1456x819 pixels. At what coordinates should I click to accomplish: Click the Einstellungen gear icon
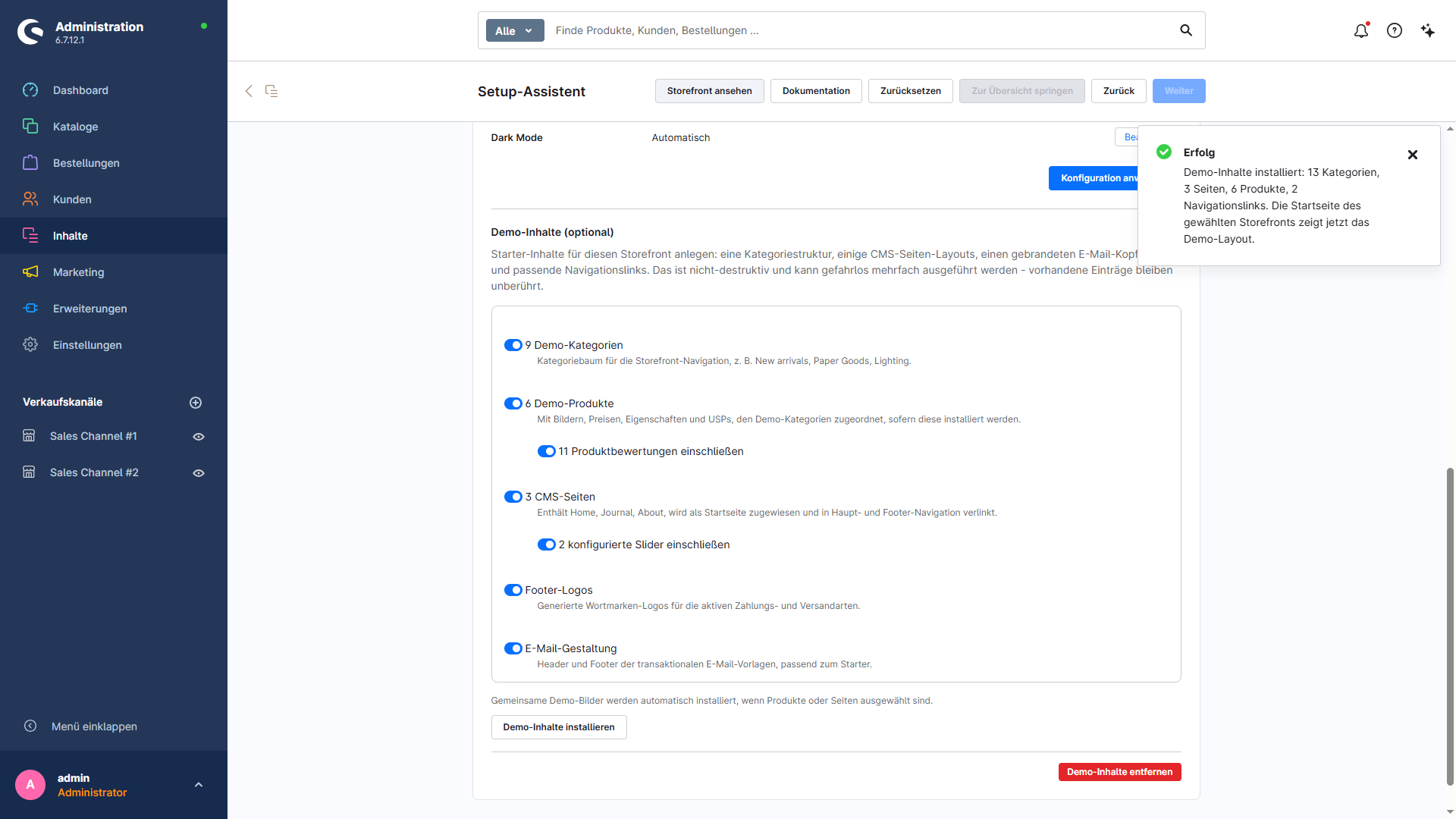point(30,345)
